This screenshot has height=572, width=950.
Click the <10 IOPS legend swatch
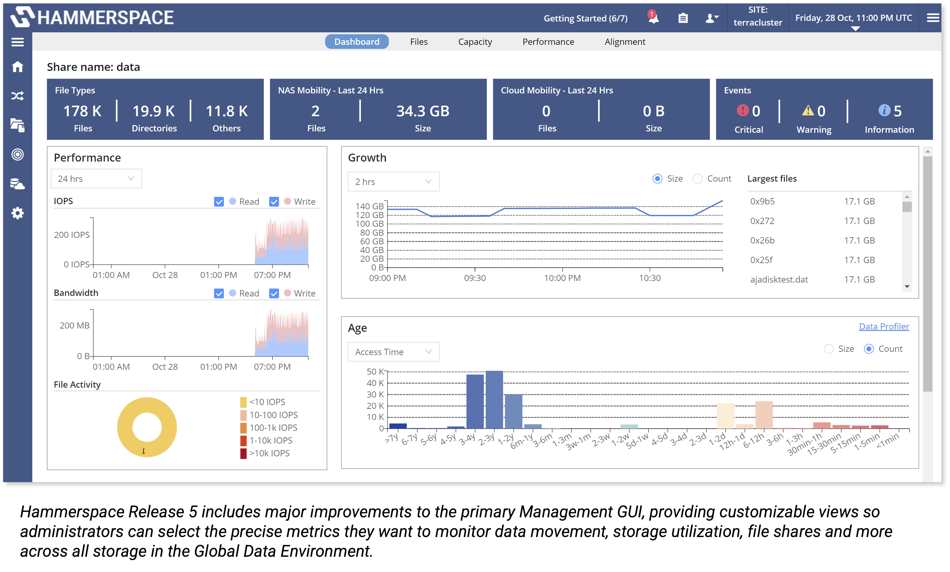tap(243, 402)
